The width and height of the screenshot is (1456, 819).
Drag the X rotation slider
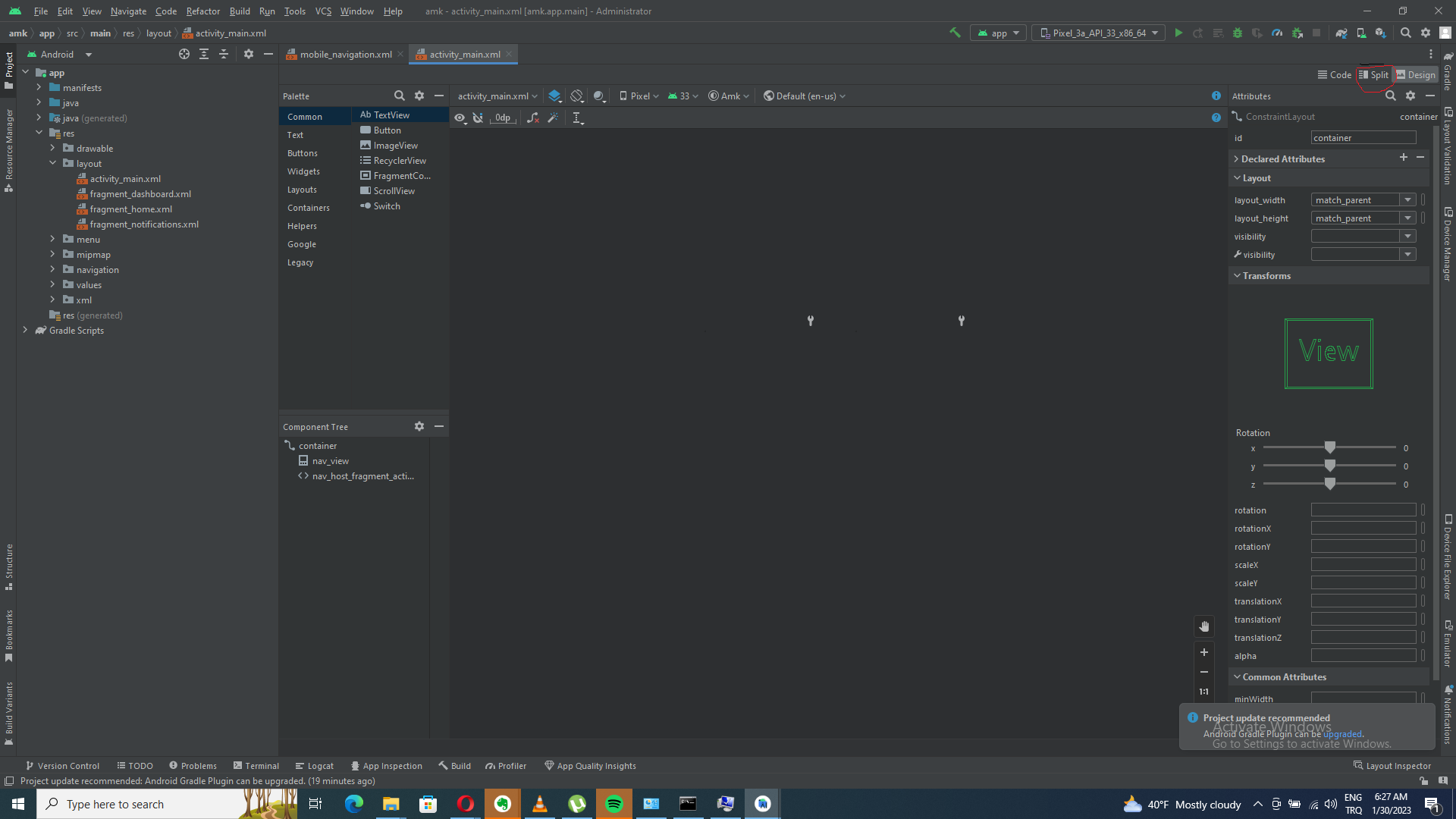click(1330, 448)
